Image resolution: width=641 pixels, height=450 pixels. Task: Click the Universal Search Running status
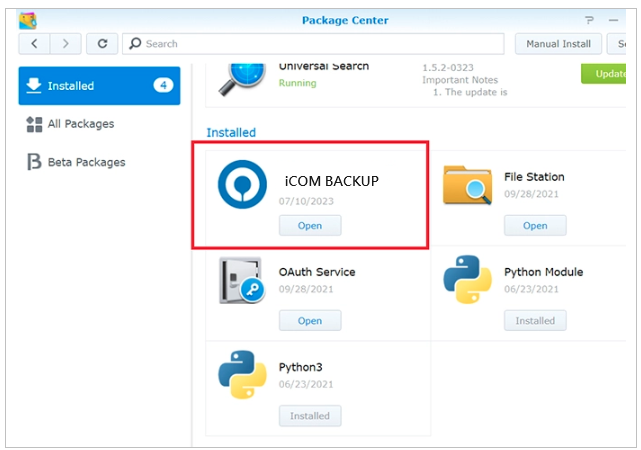tap(298, 83)
